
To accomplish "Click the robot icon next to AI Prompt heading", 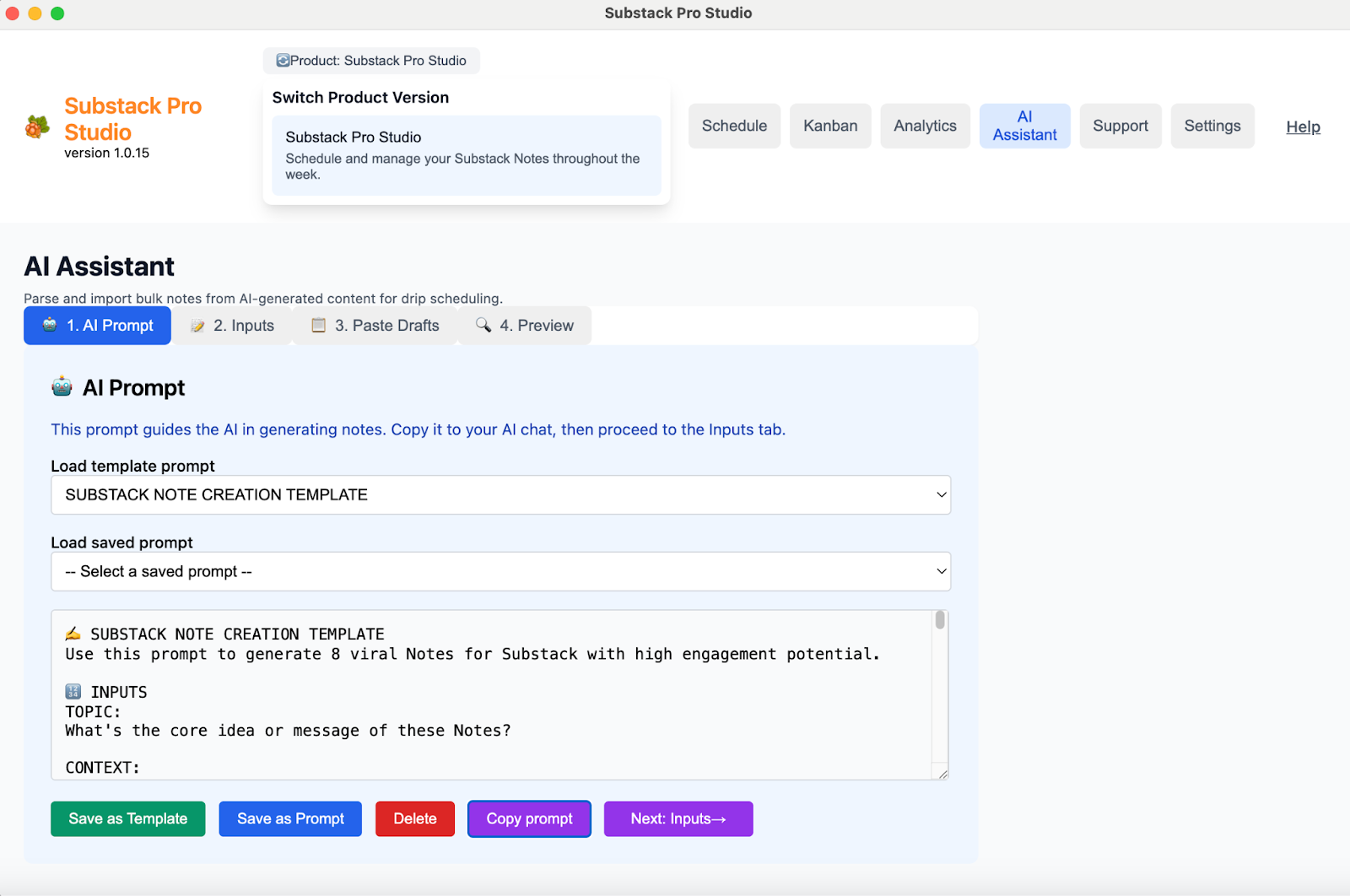I will click(x=62, y=386).
